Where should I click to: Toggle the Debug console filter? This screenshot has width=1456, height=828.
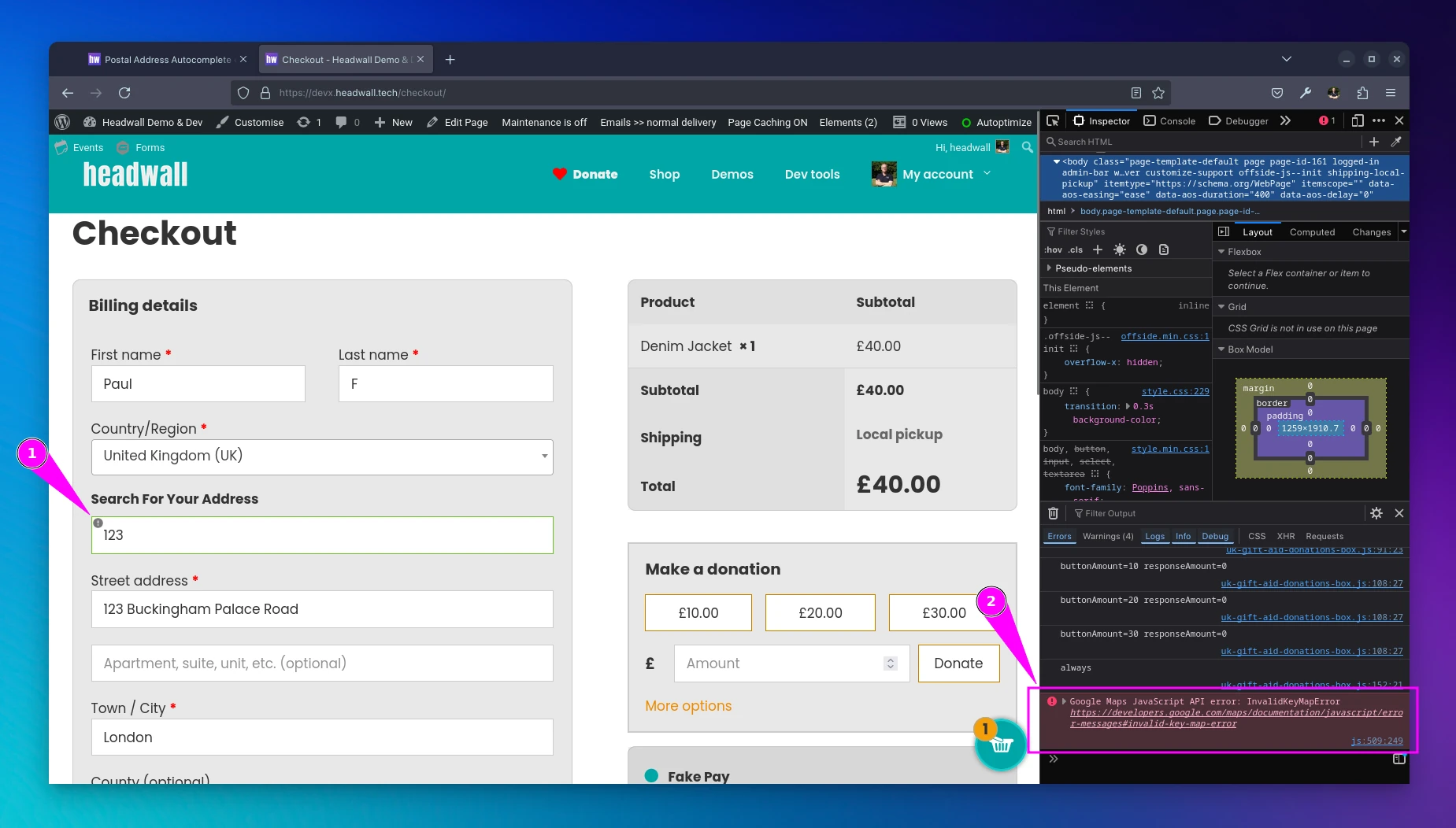click(x=1215, y=536)
